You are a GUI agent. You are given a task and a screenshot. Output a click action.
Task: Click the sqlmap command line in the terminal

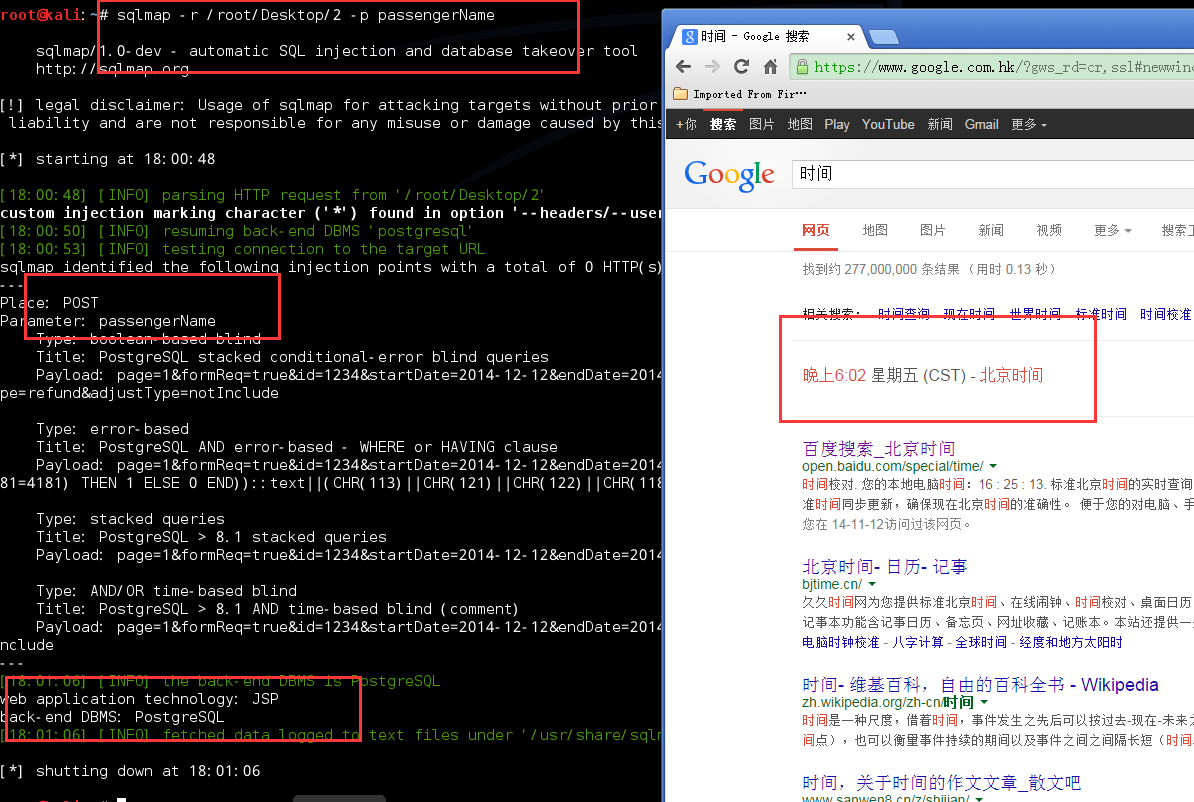[305, 14]
